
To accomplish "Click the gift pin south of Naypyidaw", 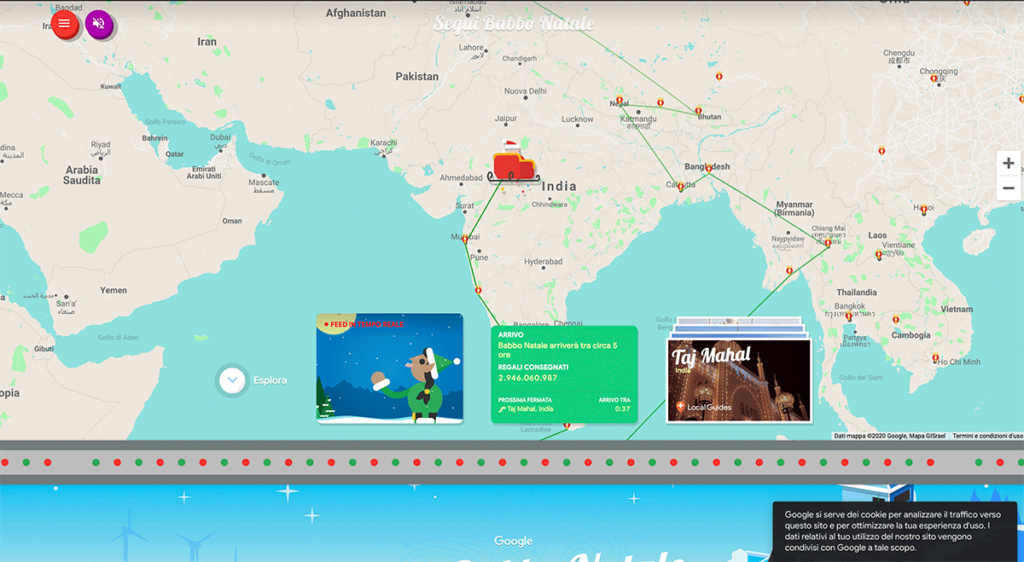I will 789,270.
